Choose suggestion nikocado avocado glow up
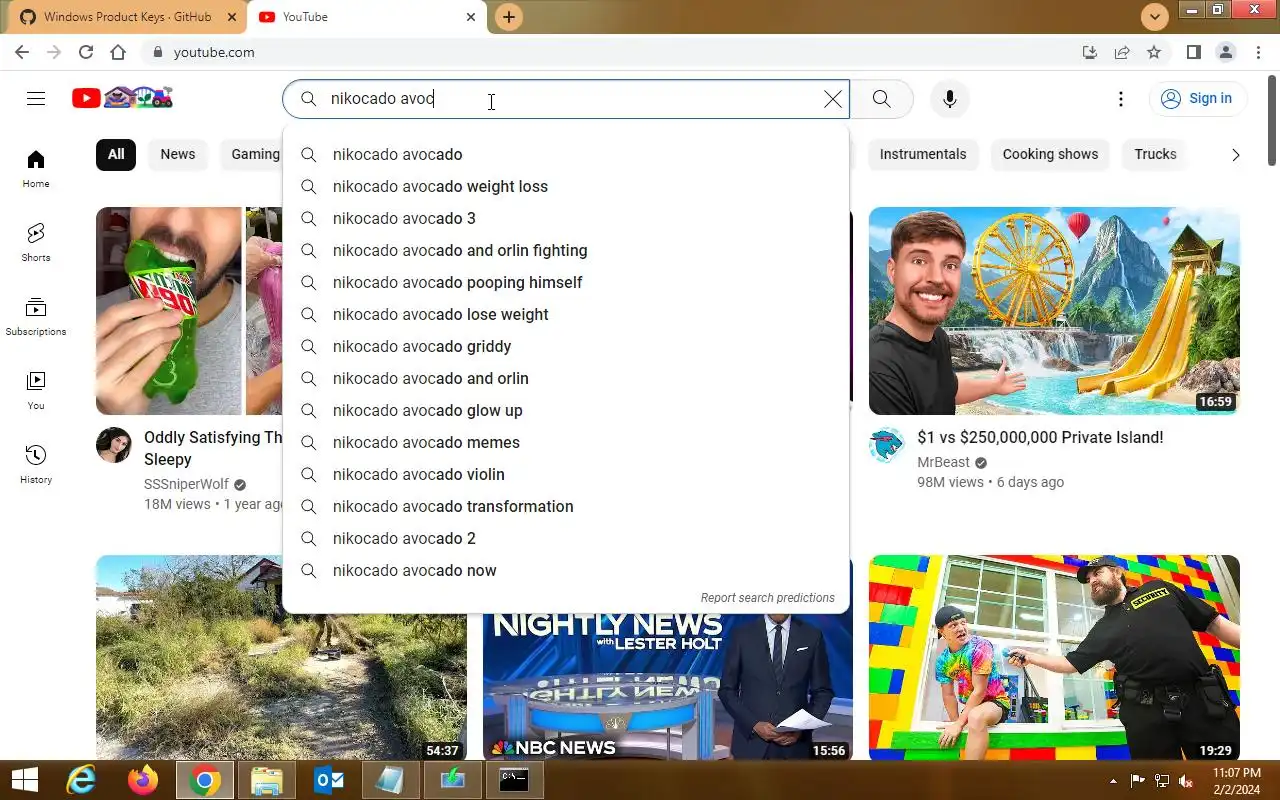Viewport: 1280px width, 800px height. pos(566,410)
